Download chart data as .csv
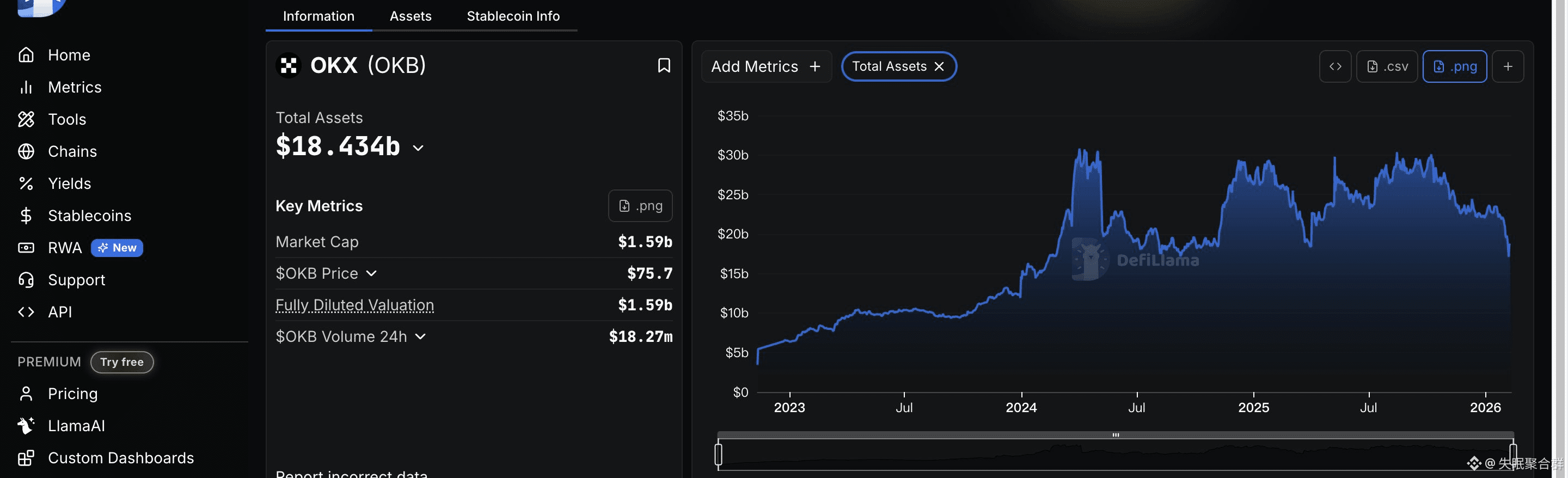The image size is (1568, 478). click(x=1387, y=66)
